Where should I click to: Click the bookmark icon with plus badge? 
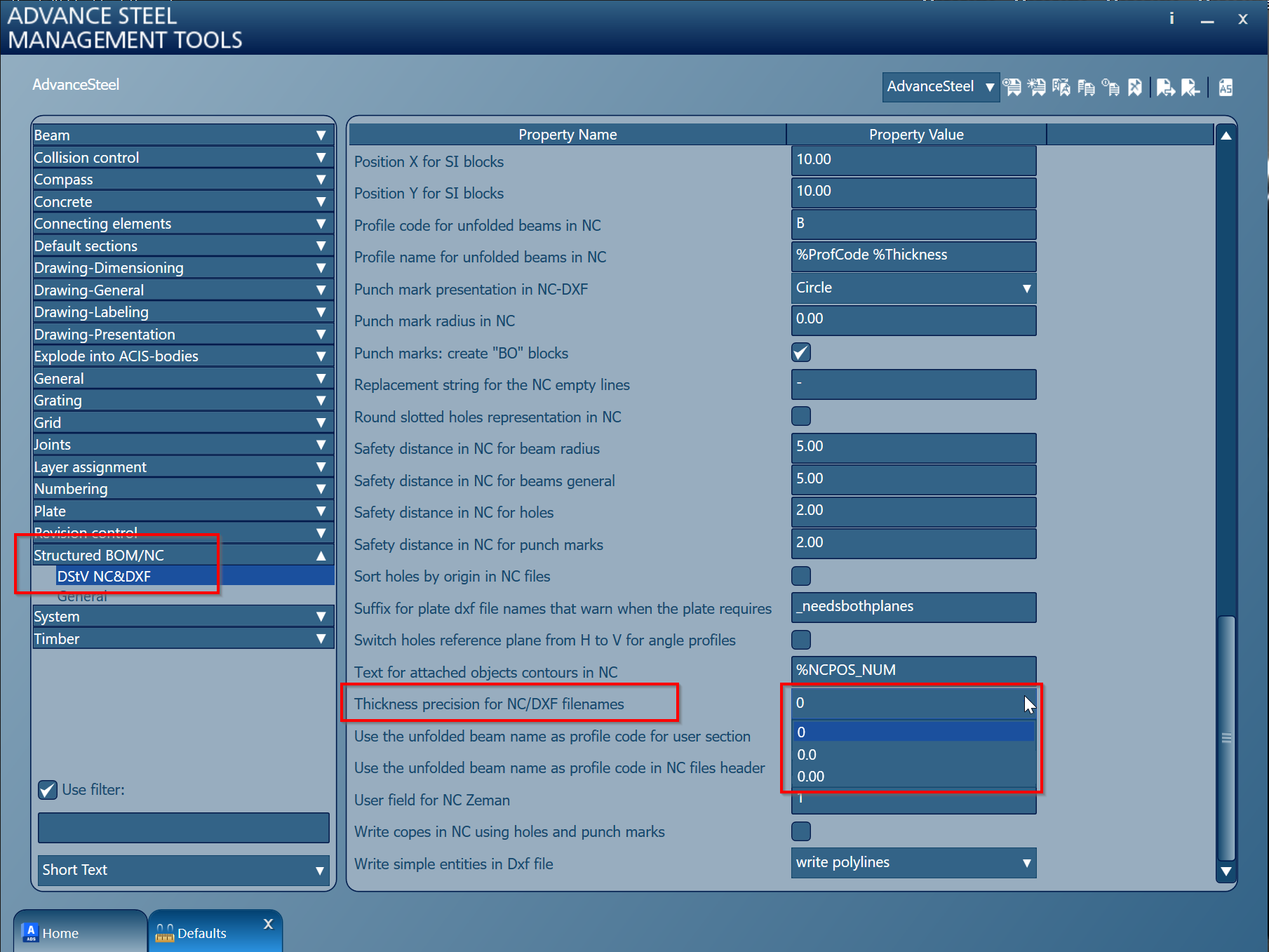(x=1012, y=87)
